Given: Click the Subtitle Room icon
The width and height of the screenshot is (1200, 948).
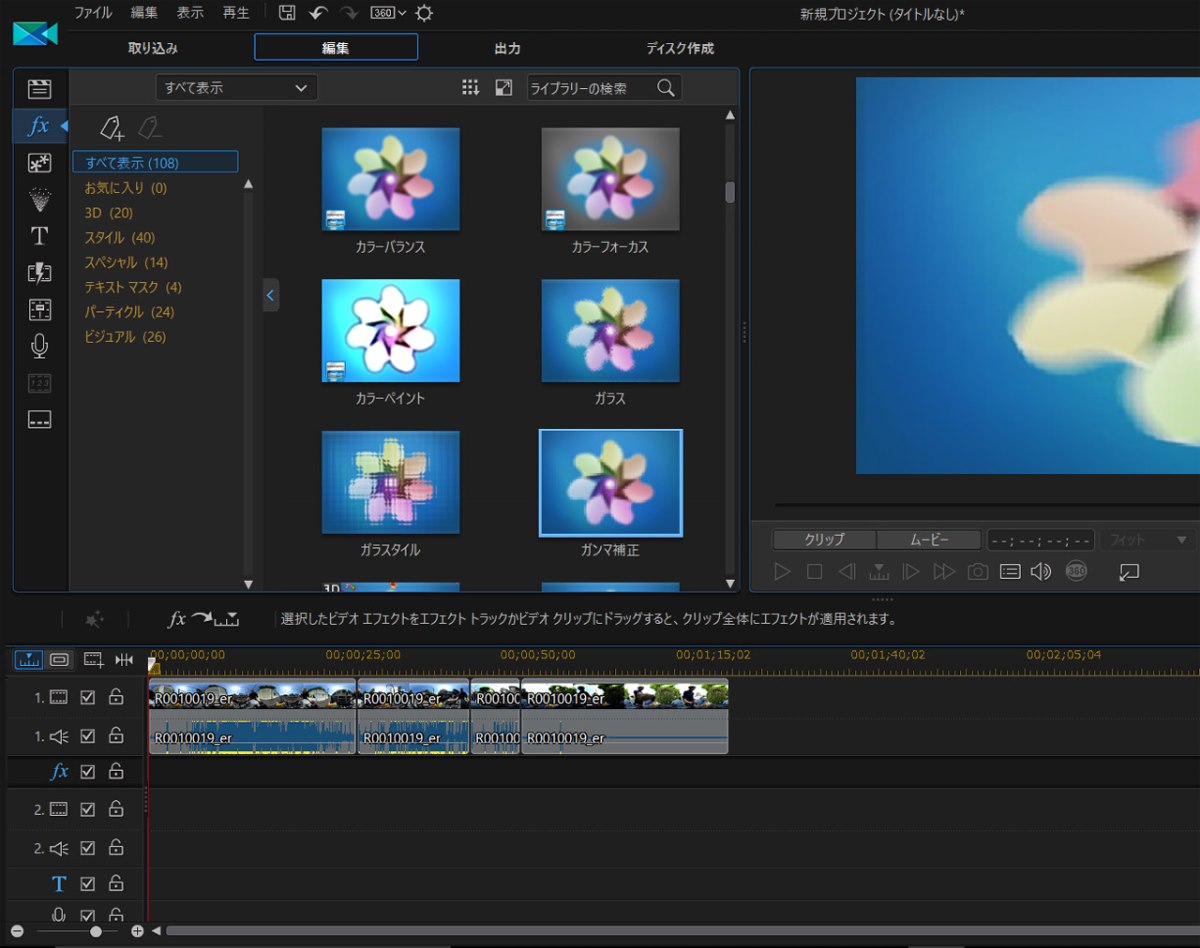Looking at the screenshot, I should point(39,420).
